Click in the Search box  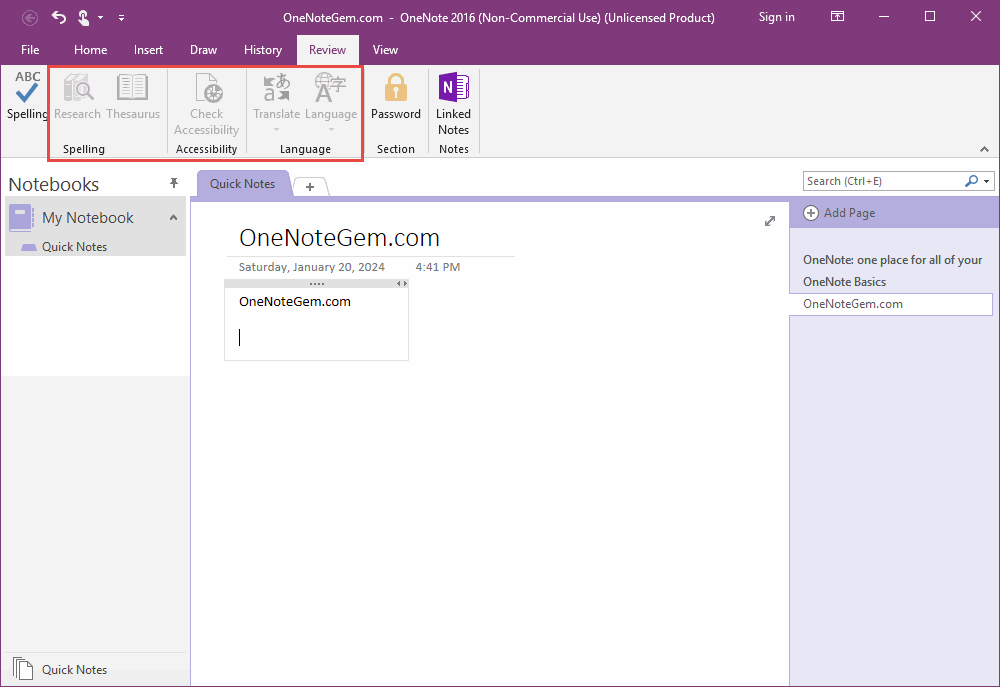pos(883,181)
